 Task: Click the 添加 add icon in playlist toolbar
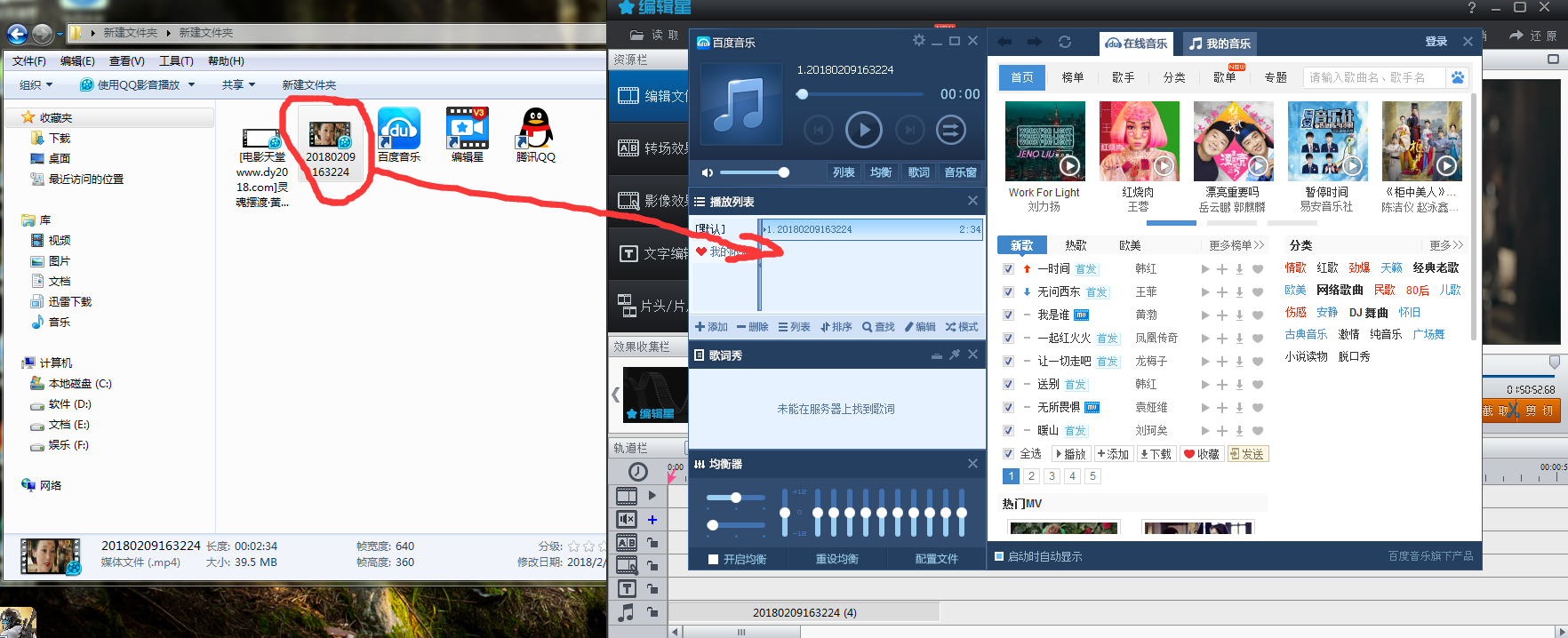coord(711,327)
